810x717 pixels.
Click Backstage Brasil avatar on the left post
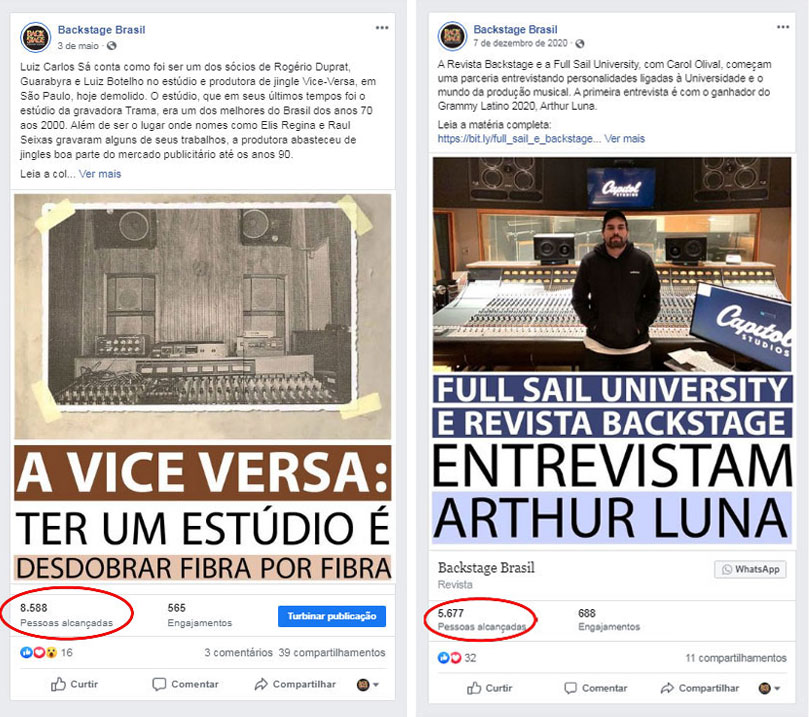[x=36, y=37]
